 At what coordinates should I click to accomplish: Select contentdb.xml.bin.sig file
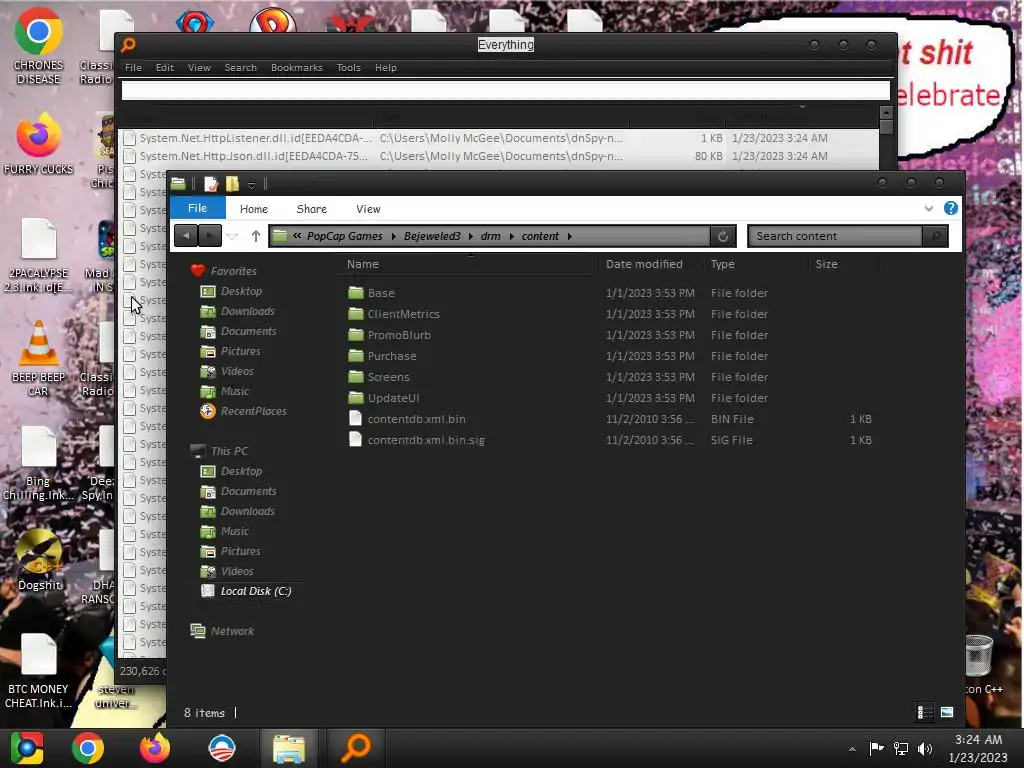pyautogui.click(x=426, y=440)
